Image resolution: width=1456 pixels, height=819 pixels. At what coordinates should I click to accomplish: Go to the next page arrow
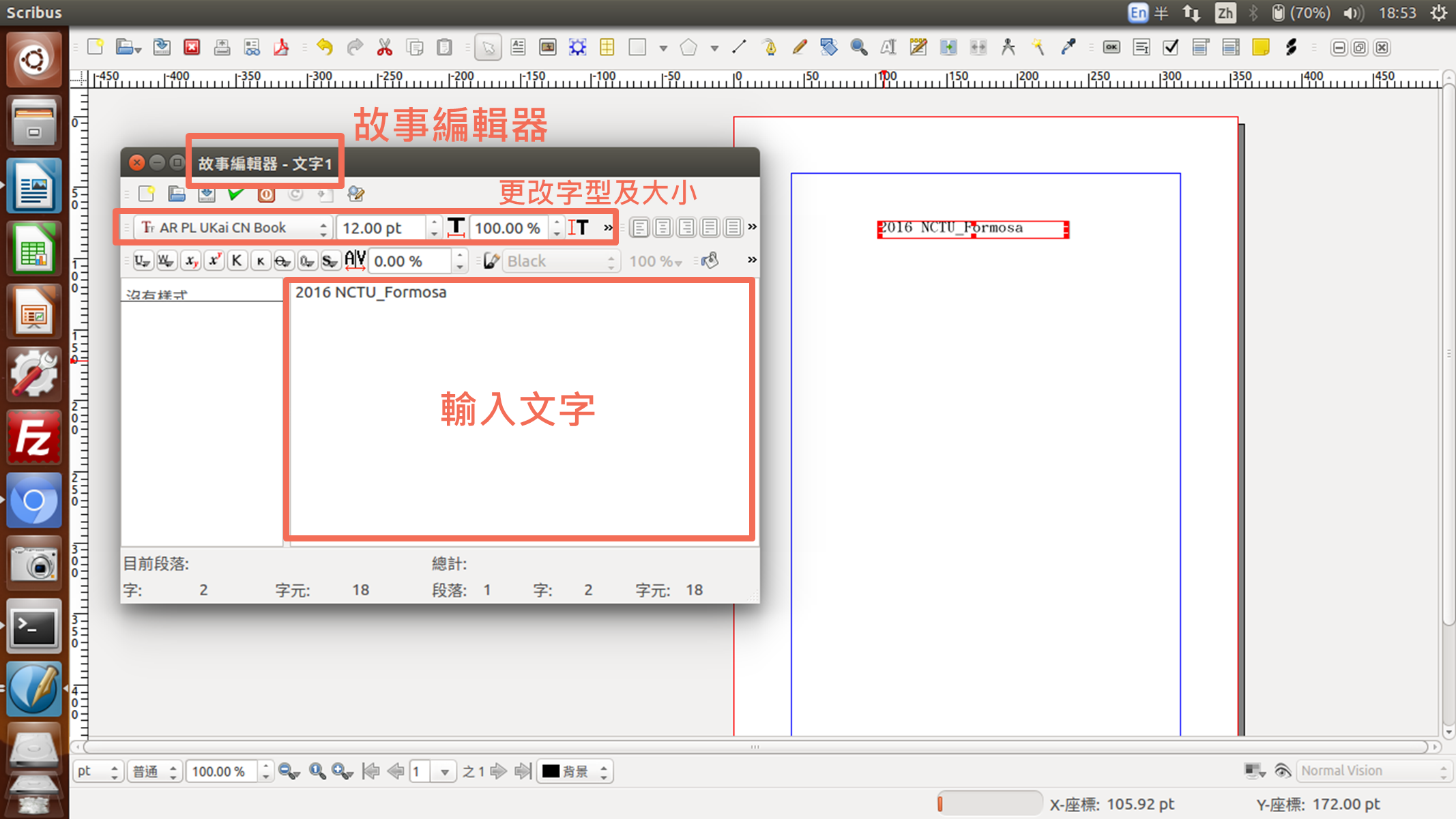(x=499, y=771)
